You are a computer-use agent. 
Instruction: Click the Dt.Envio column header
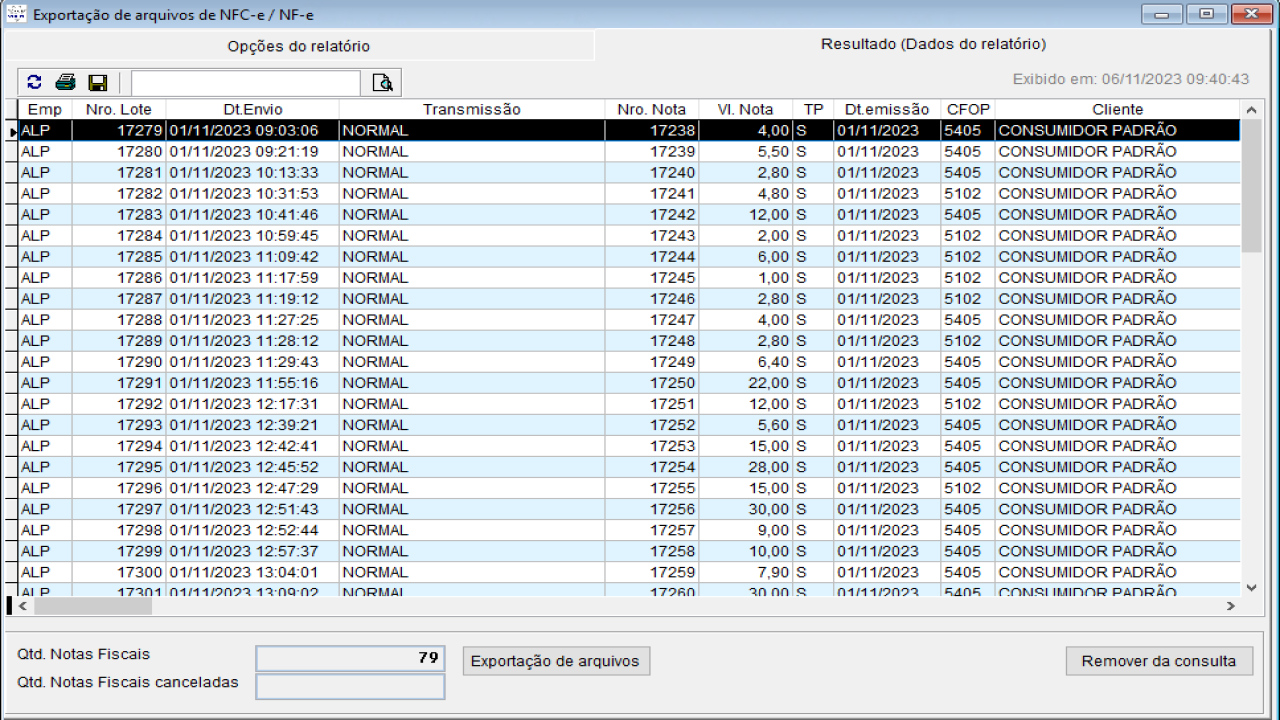pos(252,110)
